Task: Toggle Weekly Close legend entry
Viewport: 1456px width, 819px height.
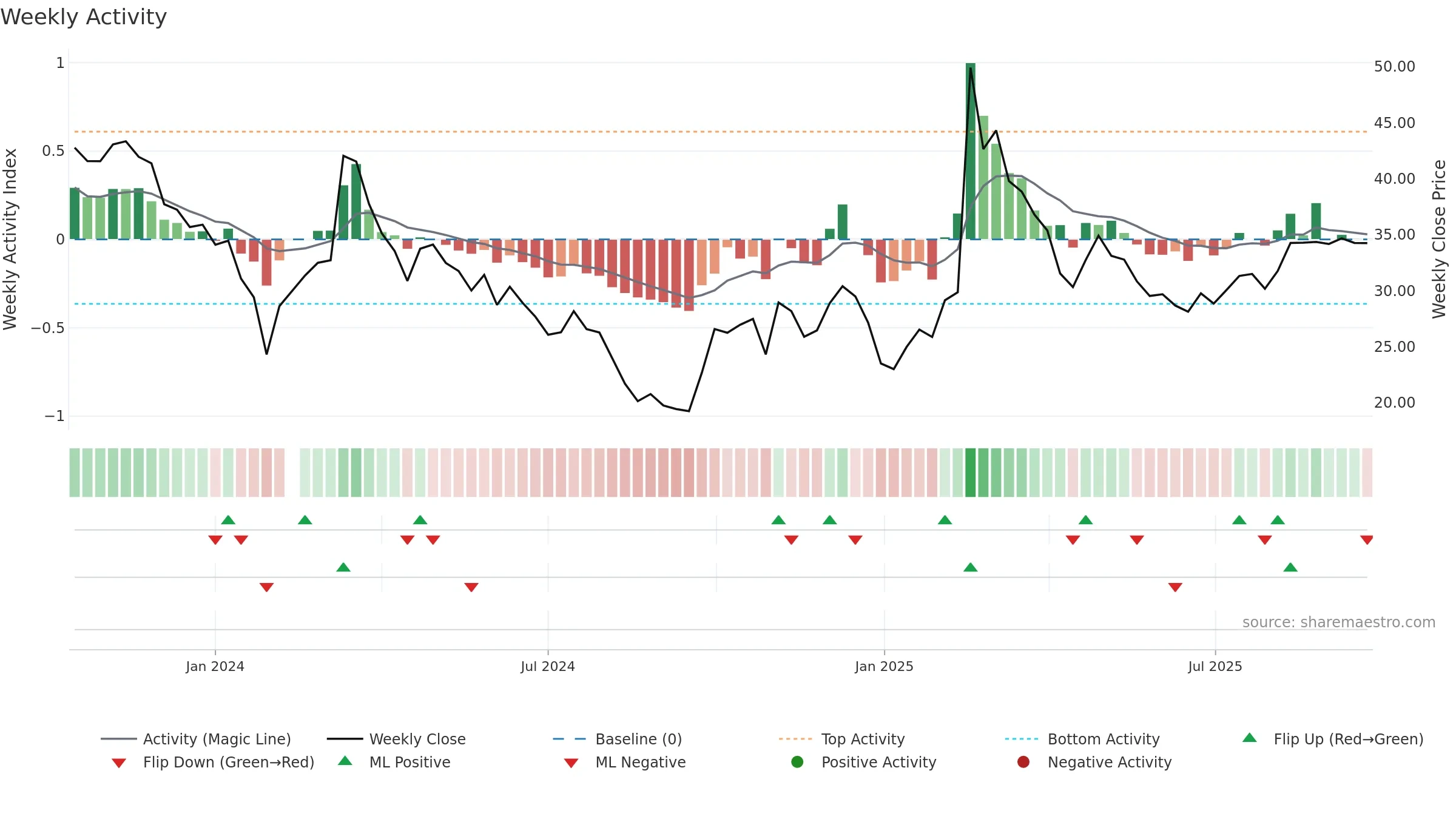Action: 396,739
